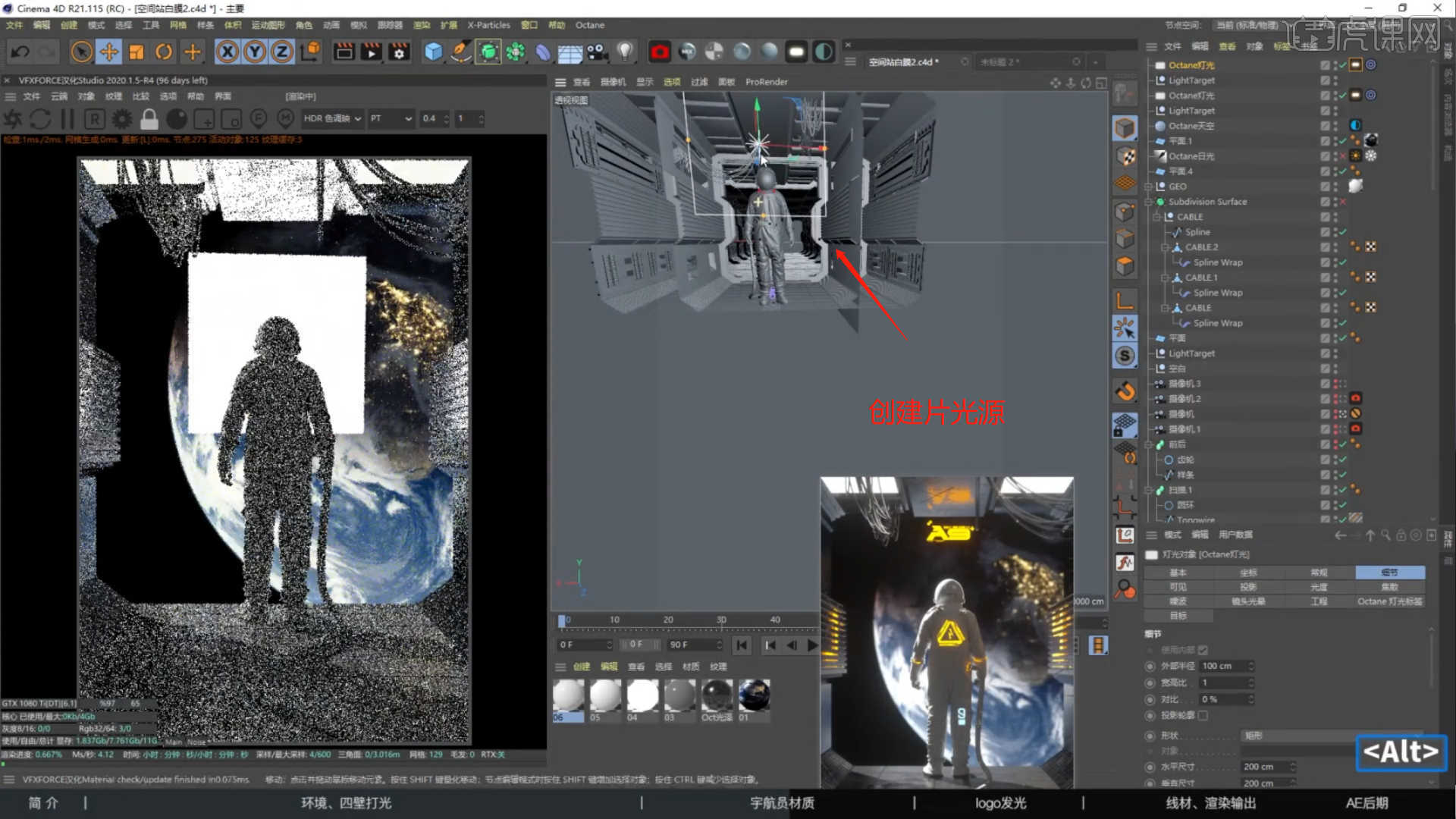Image resolution: width=1456 pixels, height=819 pixels.
Task: Select the earth material swatch 01
Action: (x=754, y=695)
